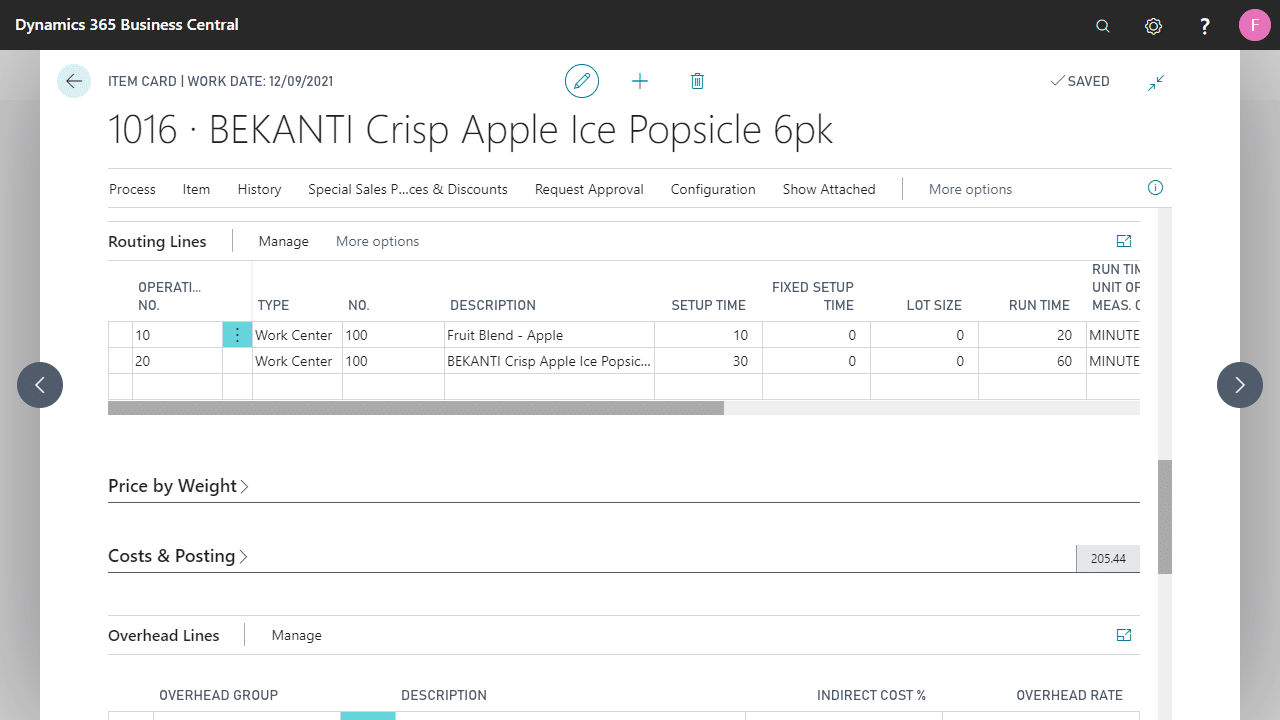Go to the next record arrow
Viewport: 1280px width, 720px height.
coord(1239,385)
